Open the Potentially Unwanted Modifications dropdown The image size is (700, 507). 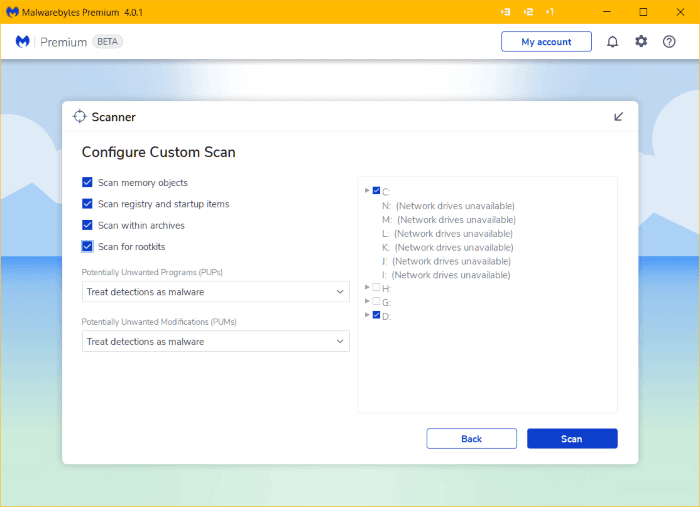click(x=216, y=341)
